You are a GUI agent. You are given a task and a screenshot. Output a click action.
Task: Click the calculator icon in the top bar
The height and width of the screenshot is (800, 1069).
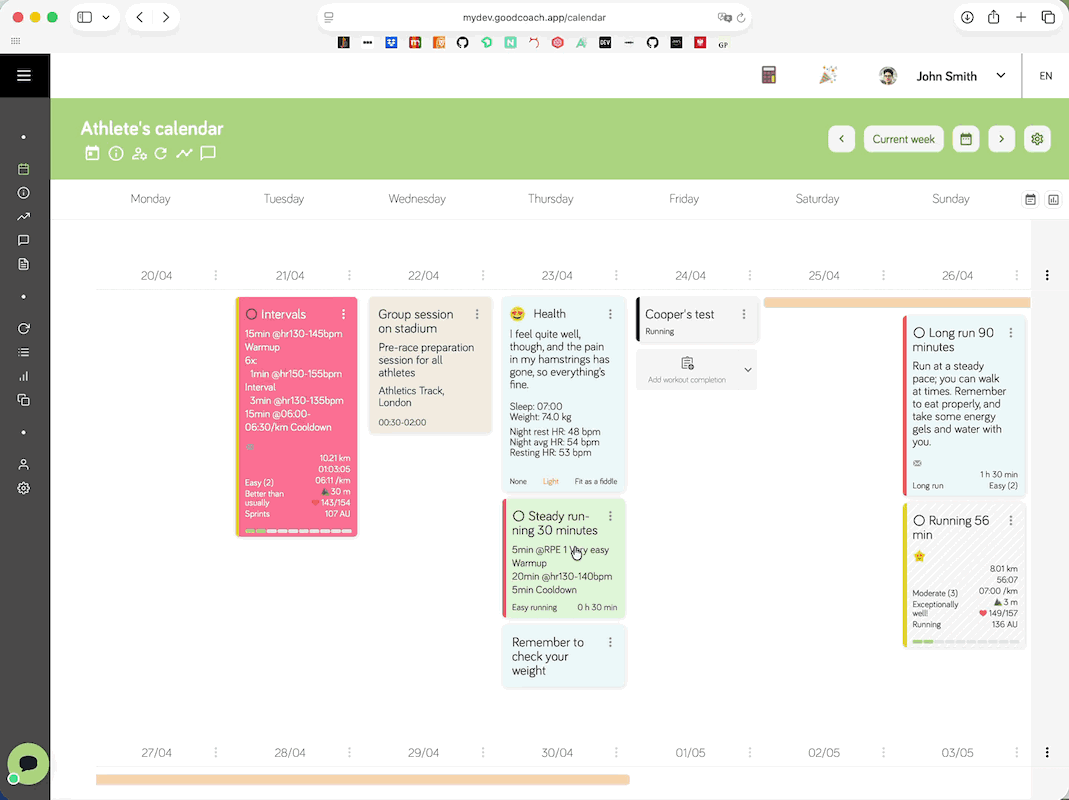point(769,75)
